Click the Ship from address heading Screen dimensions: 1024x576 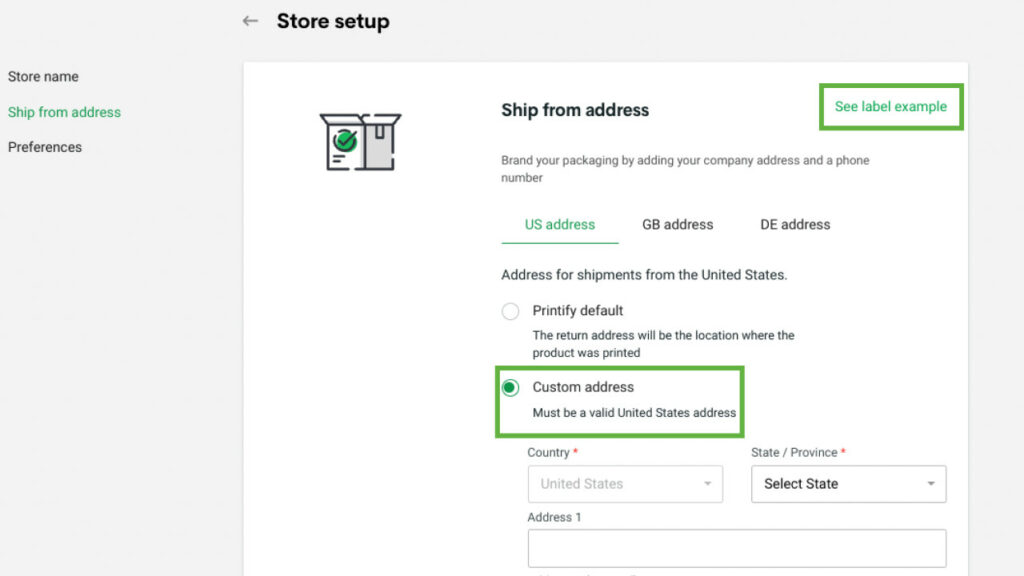tap(575, 110)
